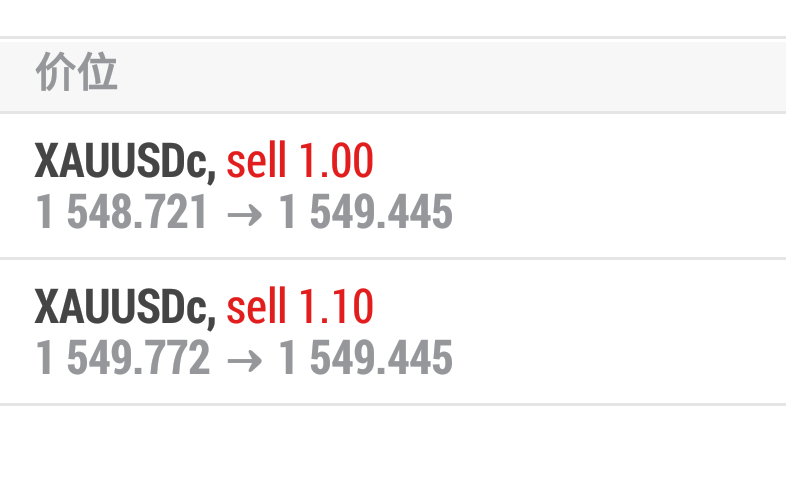Image resolution: width=786 pixels, height=489 pixels.
Task: Click the arrow after 1 548.721
Action: [244, 213]
